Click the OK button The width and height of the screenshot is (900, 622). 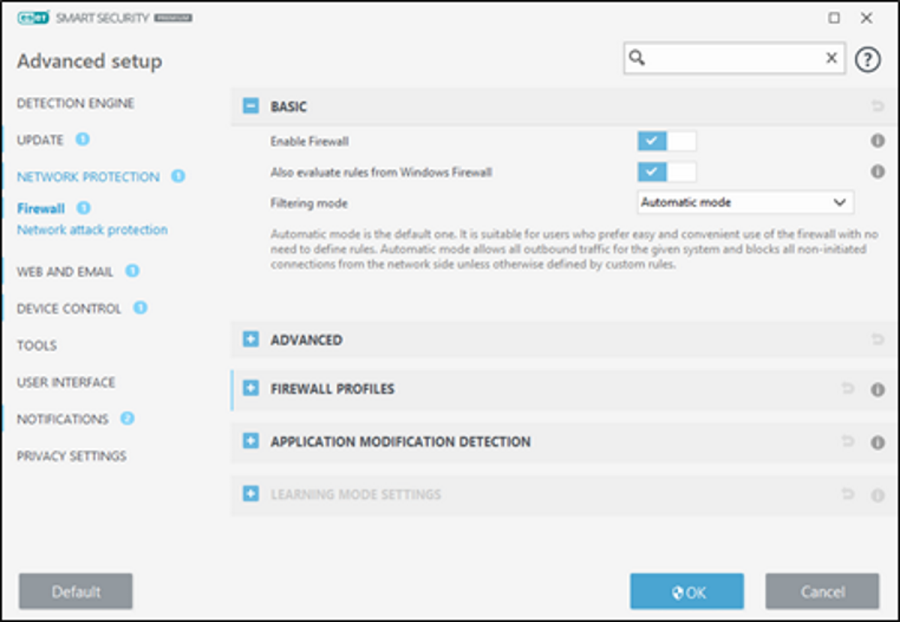pyautogui.click(x=686, y=592)
